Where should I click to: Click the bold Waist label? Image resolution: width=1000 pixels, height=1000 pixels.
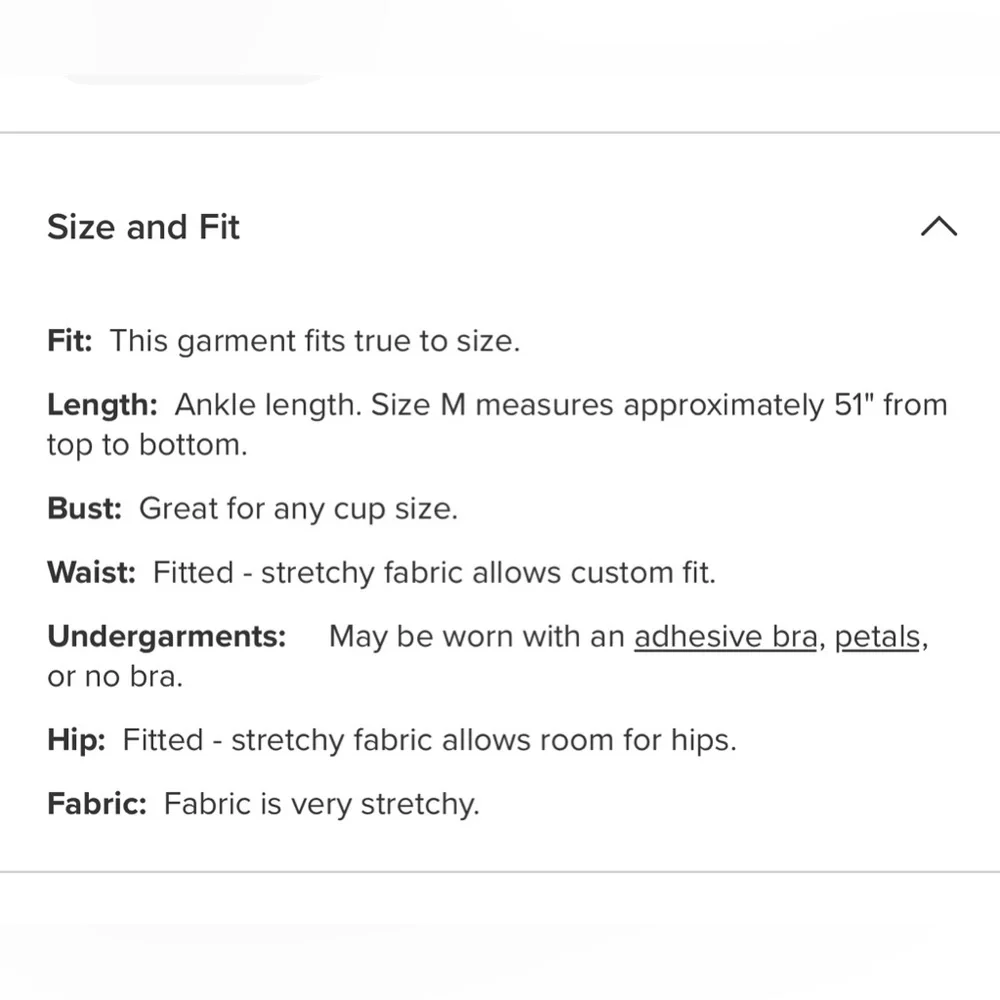90,573
